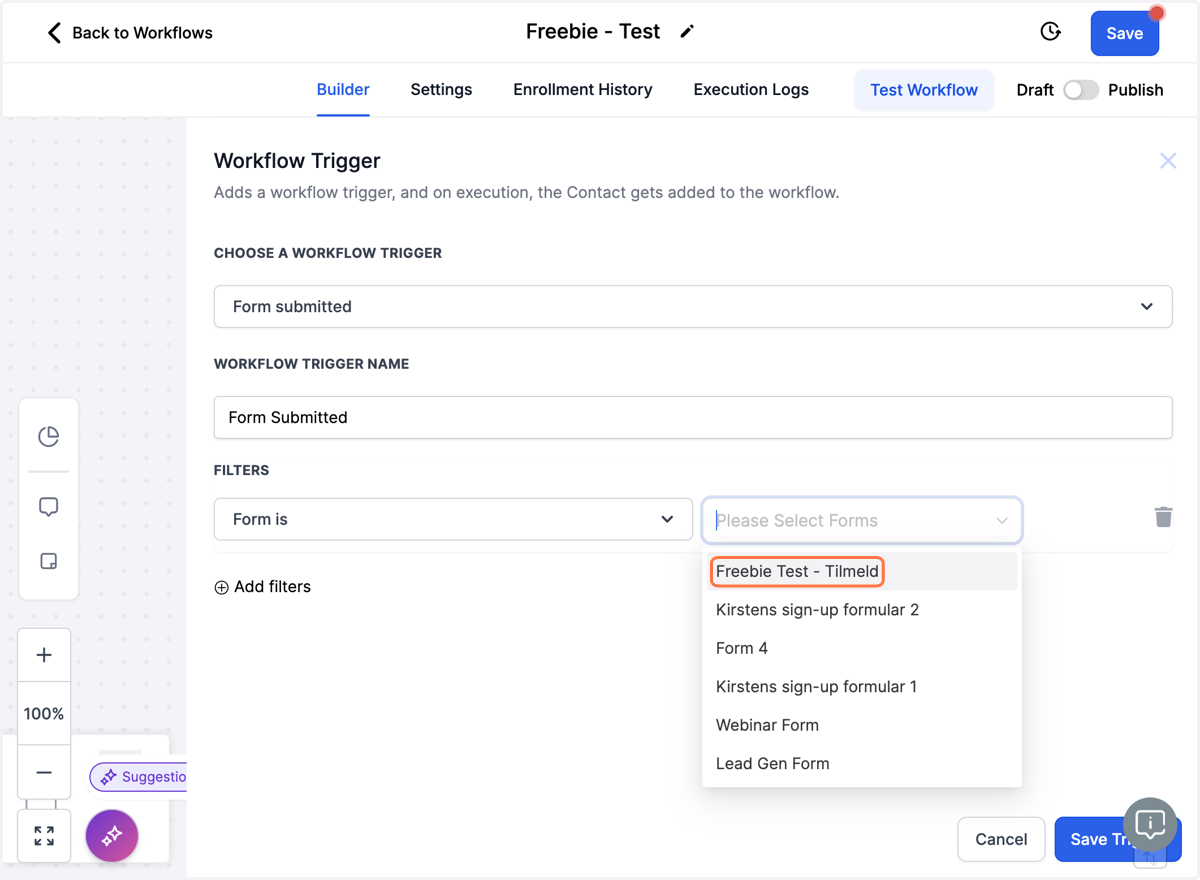1200x880 pixels.
Task: Add a sticky note icon
Action: pyautogui.click(x=48, y=561)
